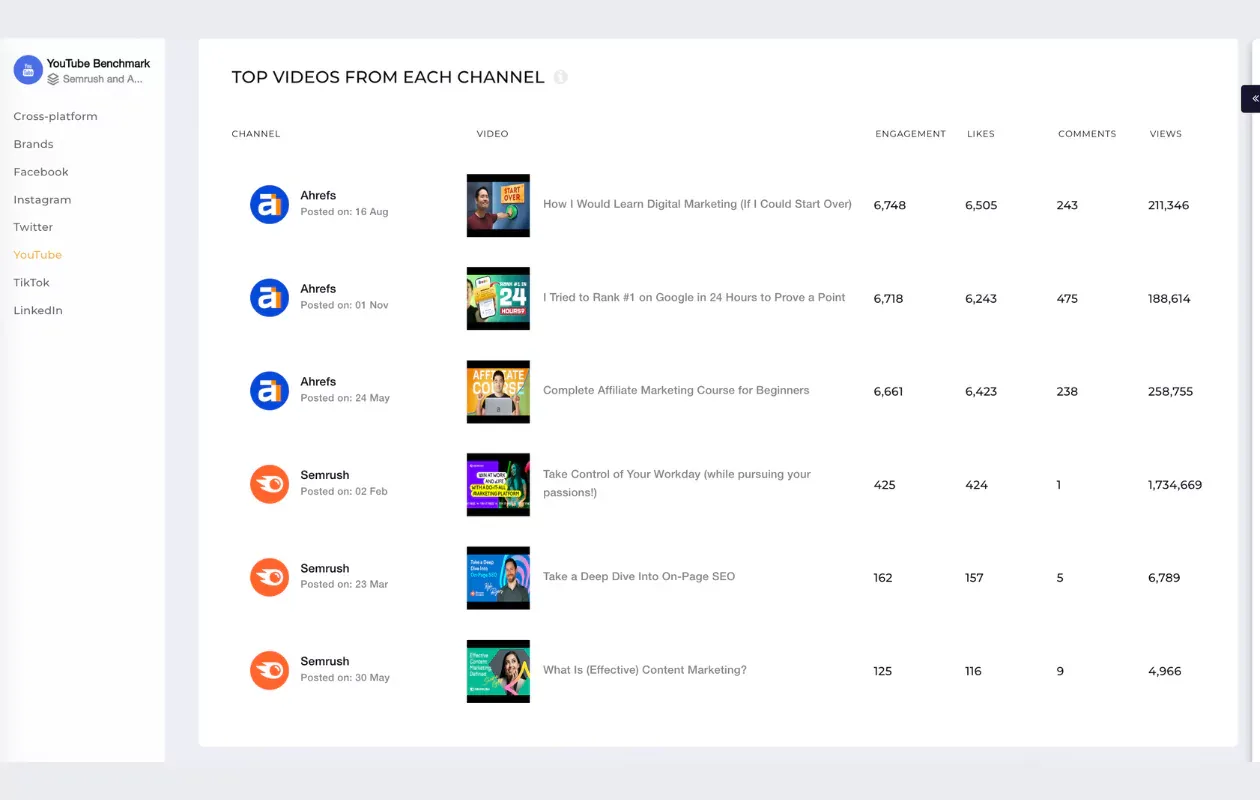Open 'Take a Deep Dive Into On-Page SEO' title

tap(639, 576)
